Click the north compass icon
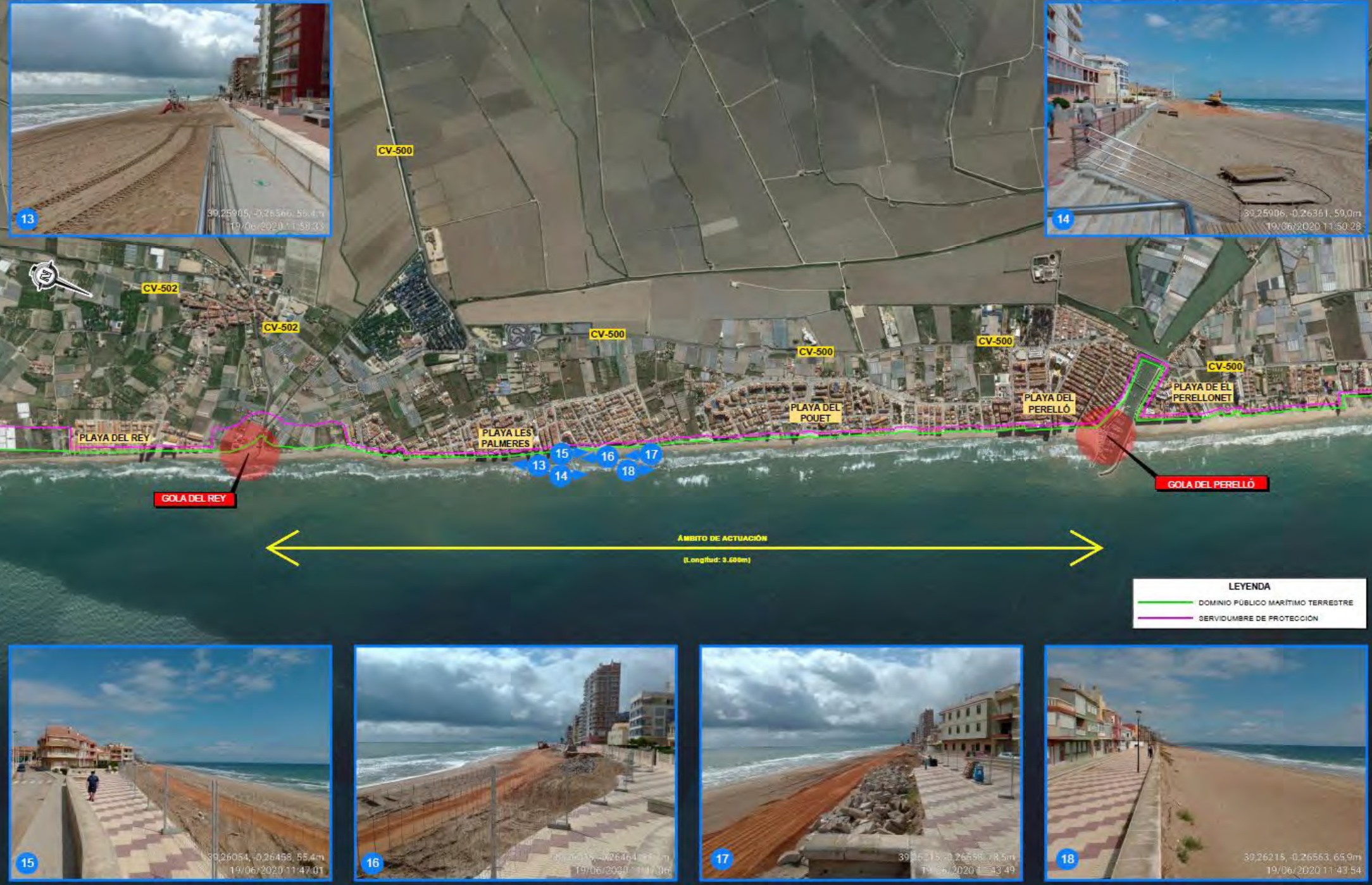Image resolution: width=1372 pixels, height=885 pixels. 46,276
